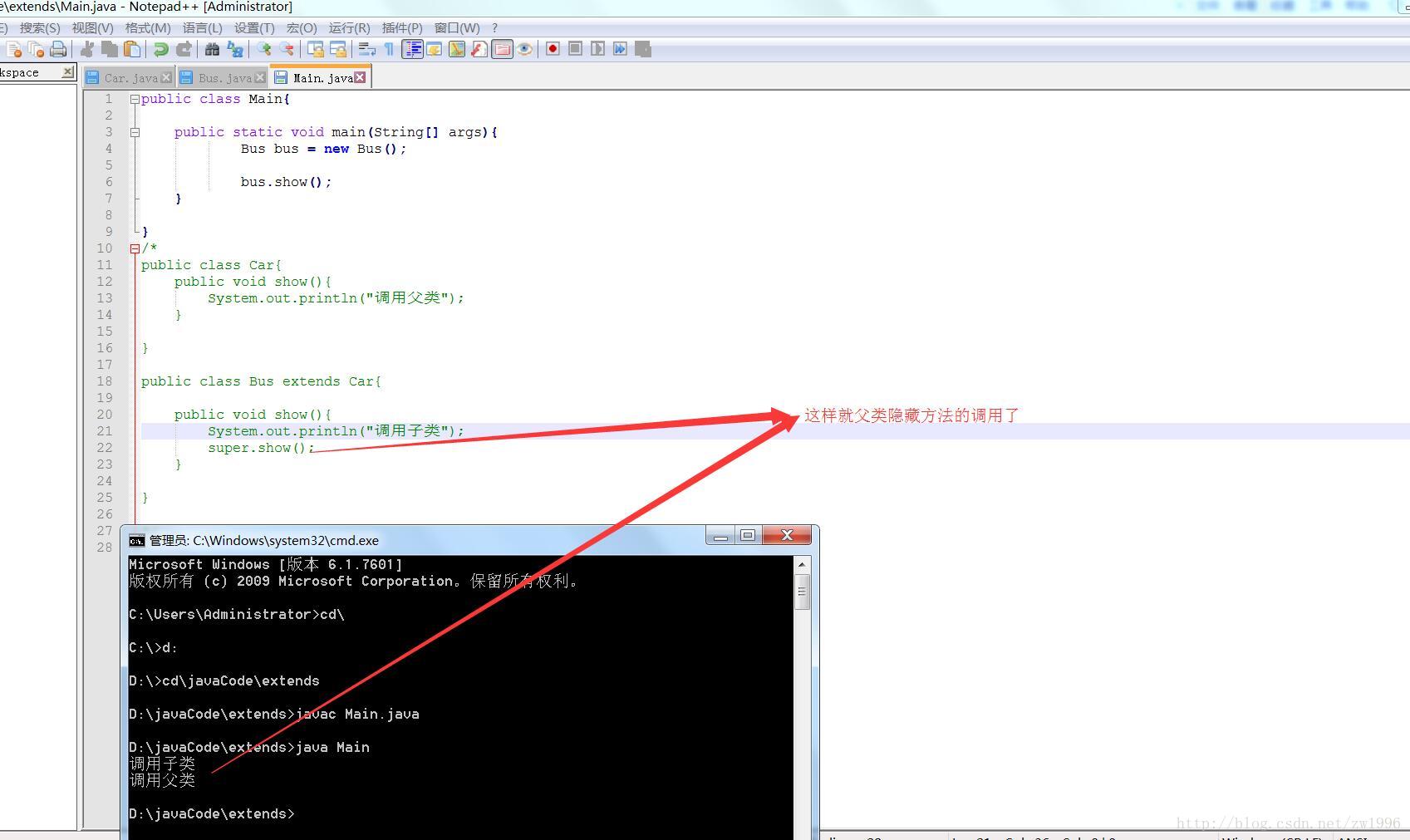Click the Redo arrow icon

(x=184, y=49)
